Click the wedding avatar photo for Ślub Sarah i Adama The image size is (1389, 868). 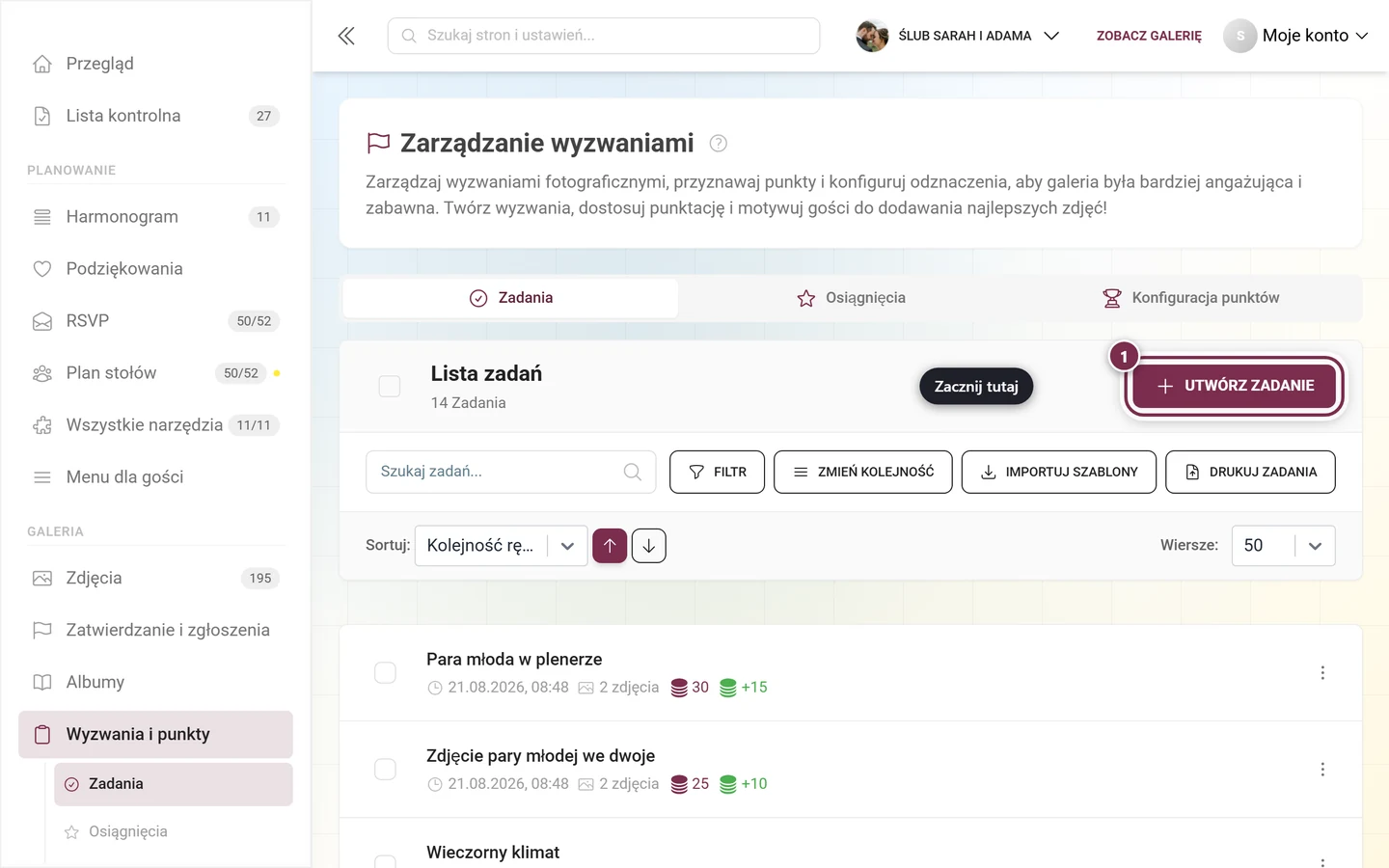[872, 36]
